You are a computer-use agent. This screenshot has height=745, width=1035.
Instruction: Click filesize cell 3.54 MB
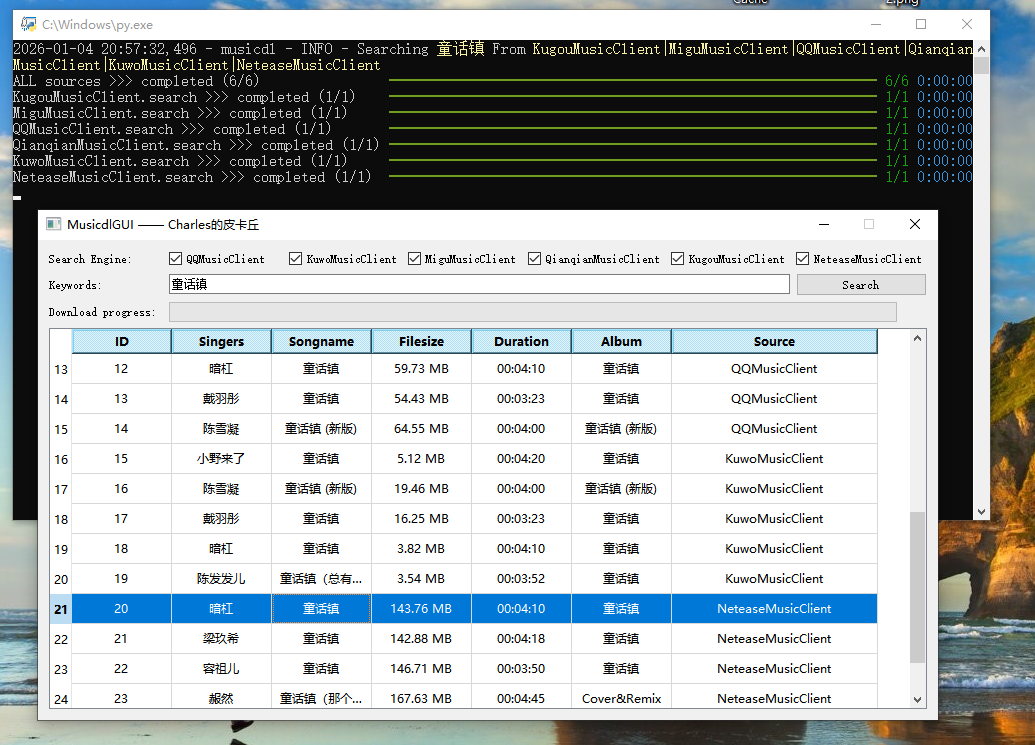pos(421,579)
